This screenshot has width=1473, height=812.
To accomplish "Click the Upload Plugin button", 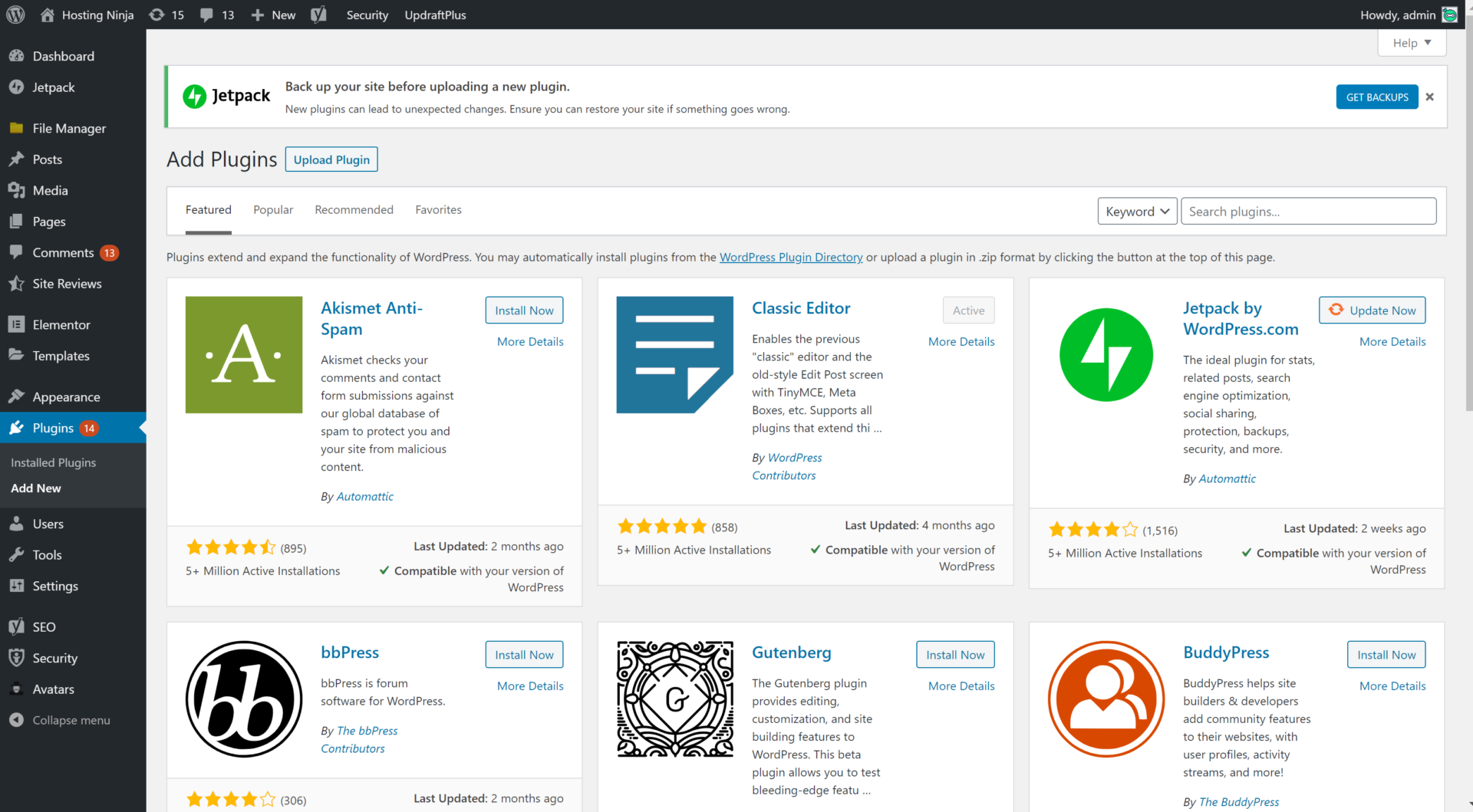I will (x=331, y=159).
